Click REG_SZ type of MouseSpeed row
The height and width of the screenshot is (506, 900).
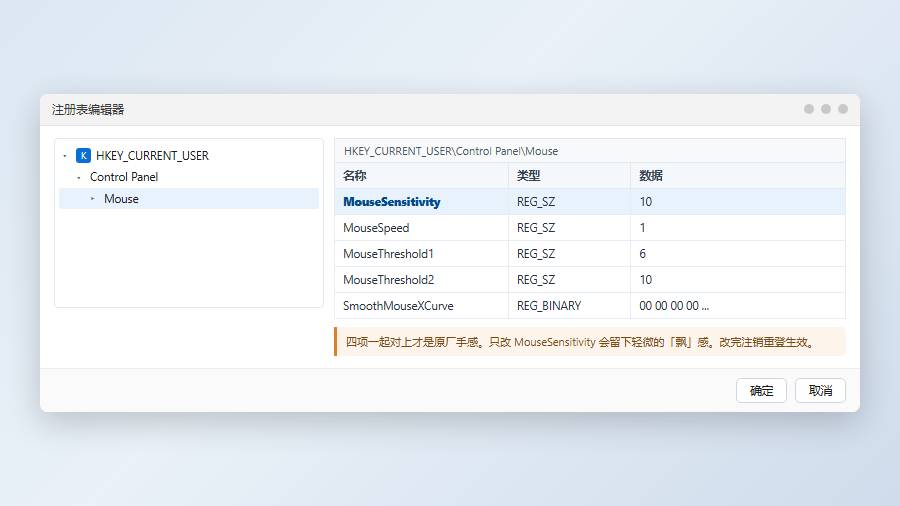[536, 228]
